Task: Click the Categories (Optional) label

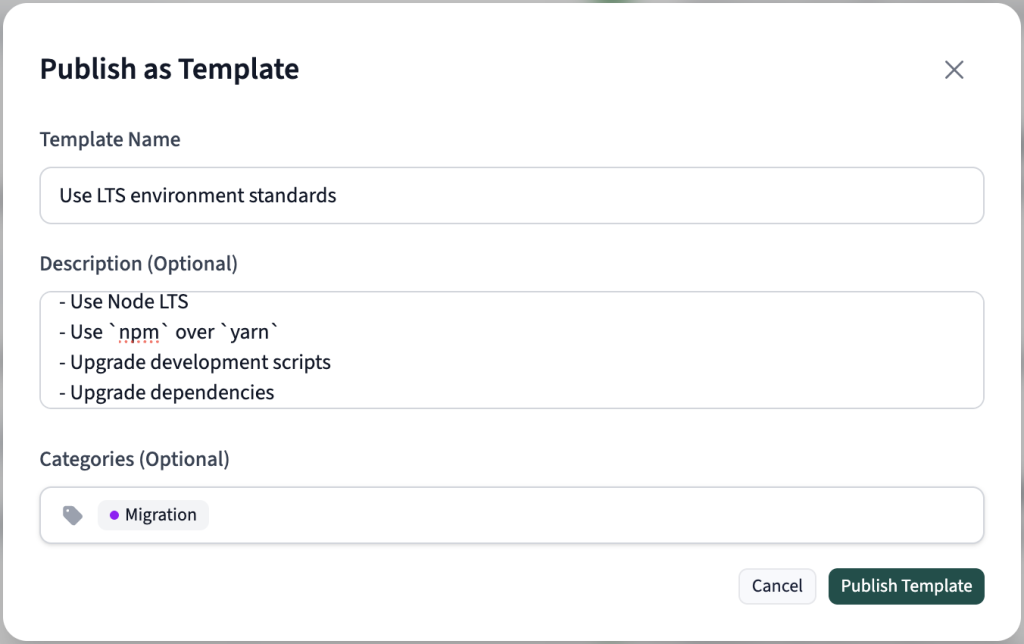Action: (x=134, y=459)
